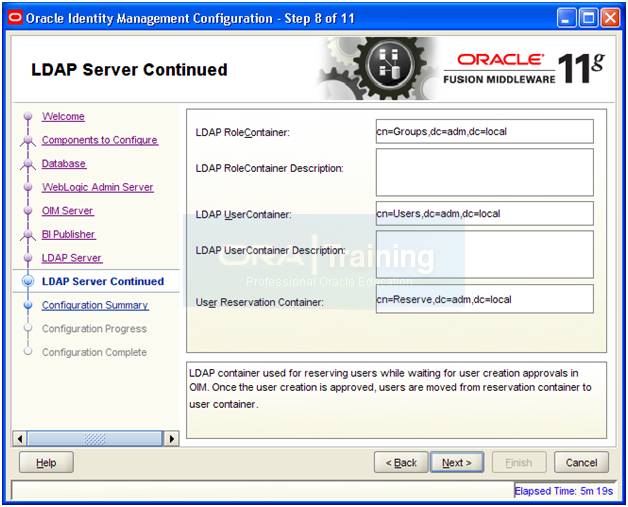The height and width of the screenshot is (507, 628).
Task: Click the Configuration Progress step bullet
Action: click(x=28, y=328)
